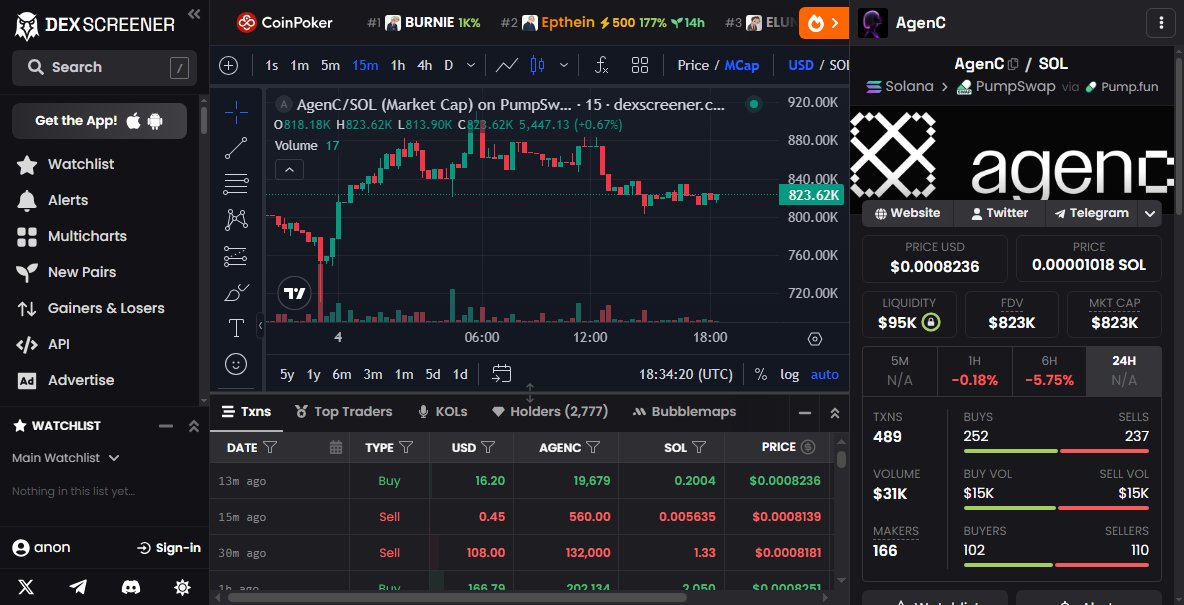Viewport: 1184px width, 605px height.
Task: Collapse the sidebar with the double-chevron icon
Action: point(194,14)
